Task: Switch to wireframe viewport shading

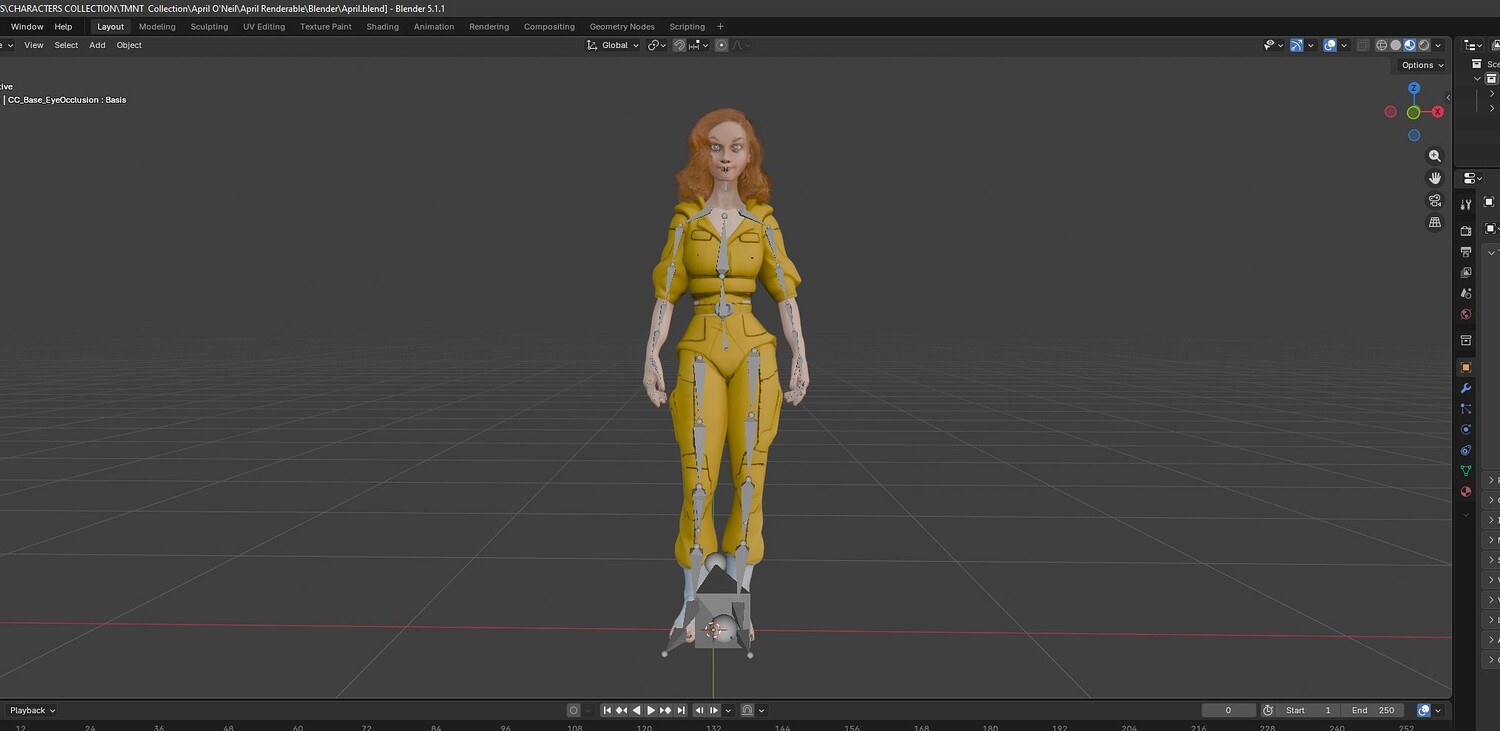Action: point(1382,45)
